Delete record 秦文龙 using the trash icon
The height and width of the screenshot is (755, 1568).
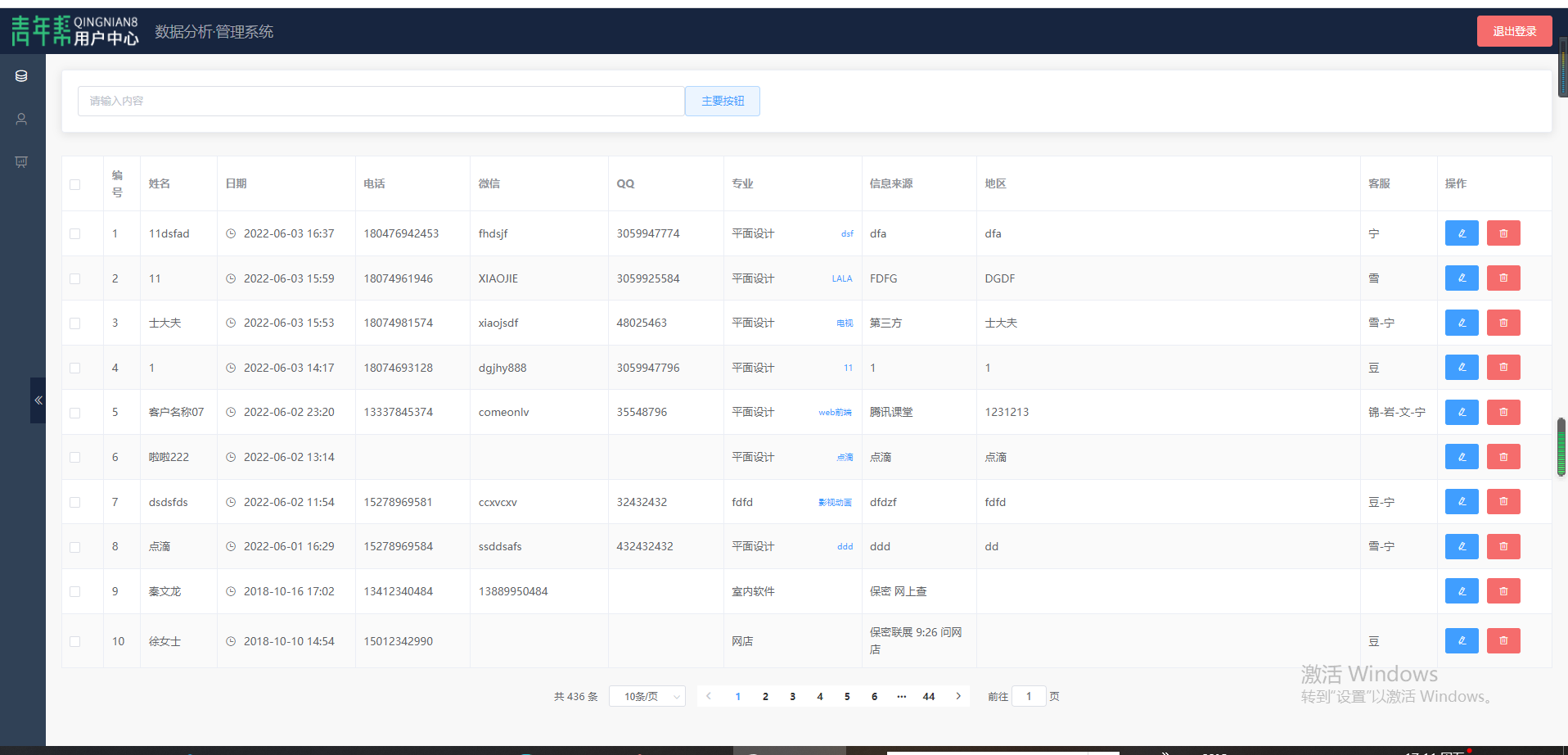(1503, 590)
